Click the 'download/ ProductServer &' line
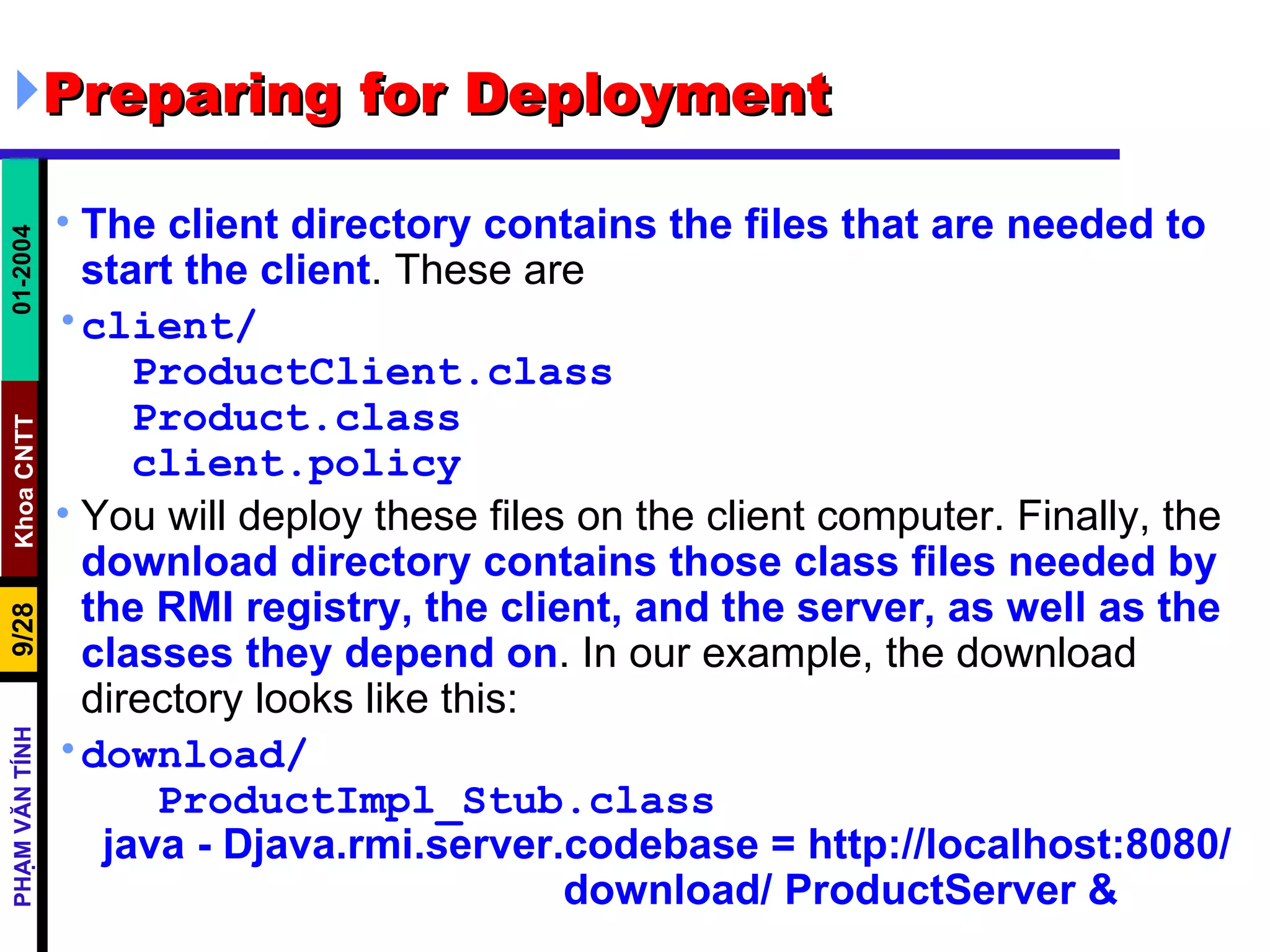The height and width of the screenshot is (952, 1270). 840,891
